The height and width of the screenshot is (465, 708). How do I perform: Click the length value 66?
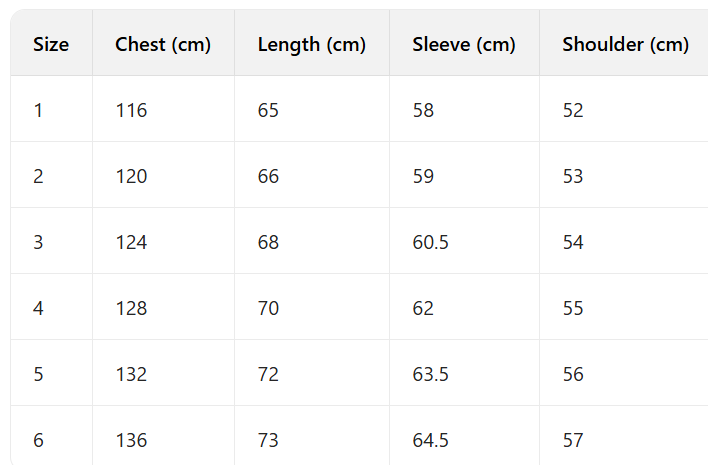coord(268,176)
